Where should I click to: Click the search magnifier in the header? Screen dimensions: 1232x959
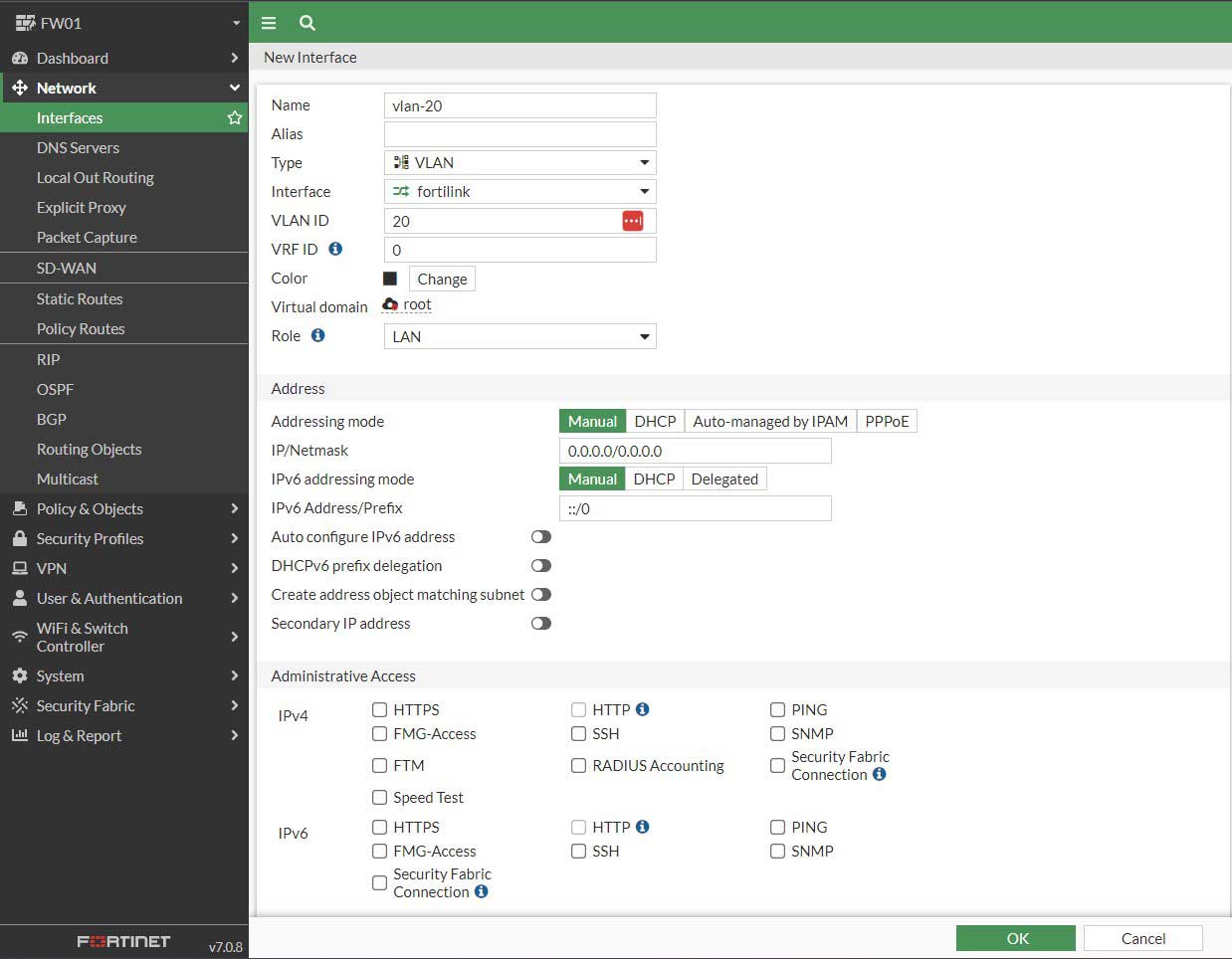coord(307,22)
